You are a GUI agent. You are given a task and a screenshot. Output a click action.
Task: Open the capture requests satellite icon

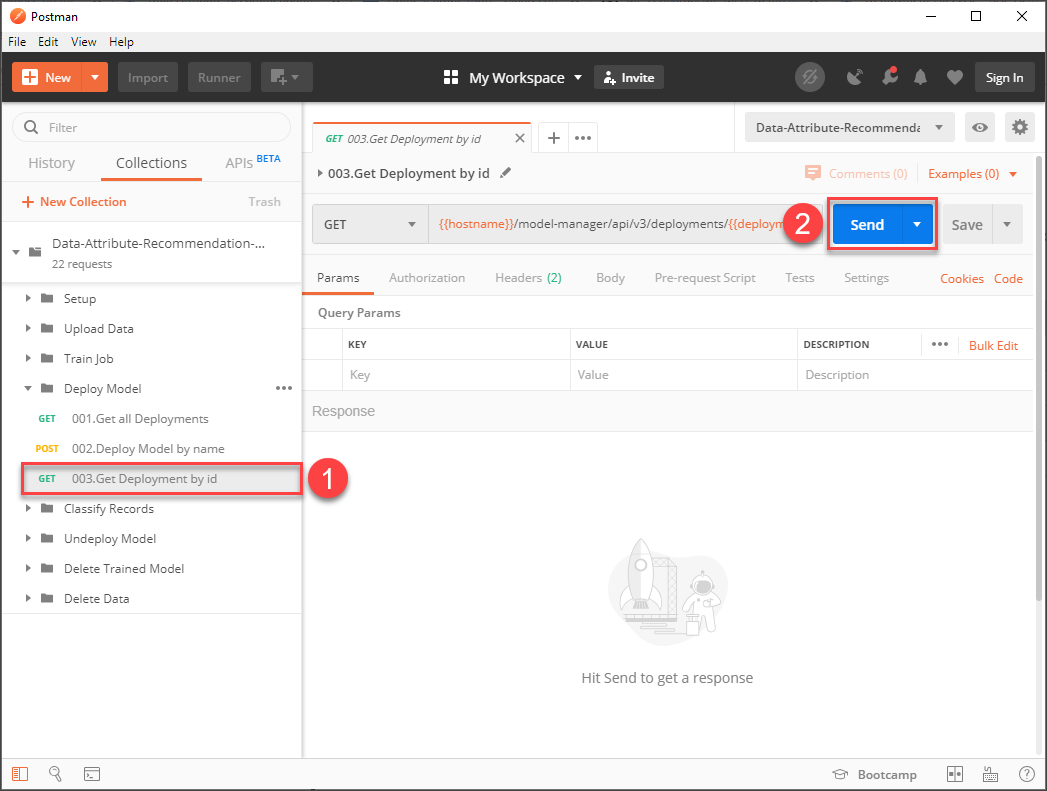pos(854,77)
